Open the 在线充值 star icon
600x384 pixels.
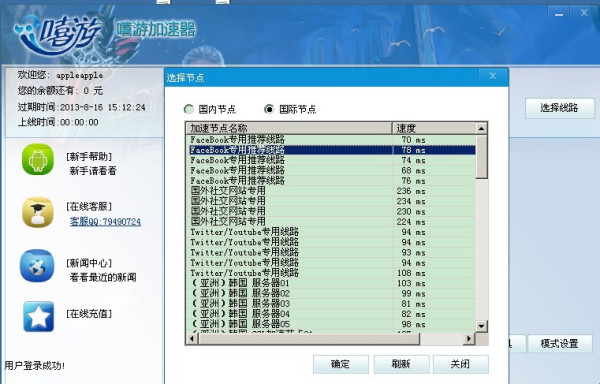pyautogui.click(x=38, y=317)
